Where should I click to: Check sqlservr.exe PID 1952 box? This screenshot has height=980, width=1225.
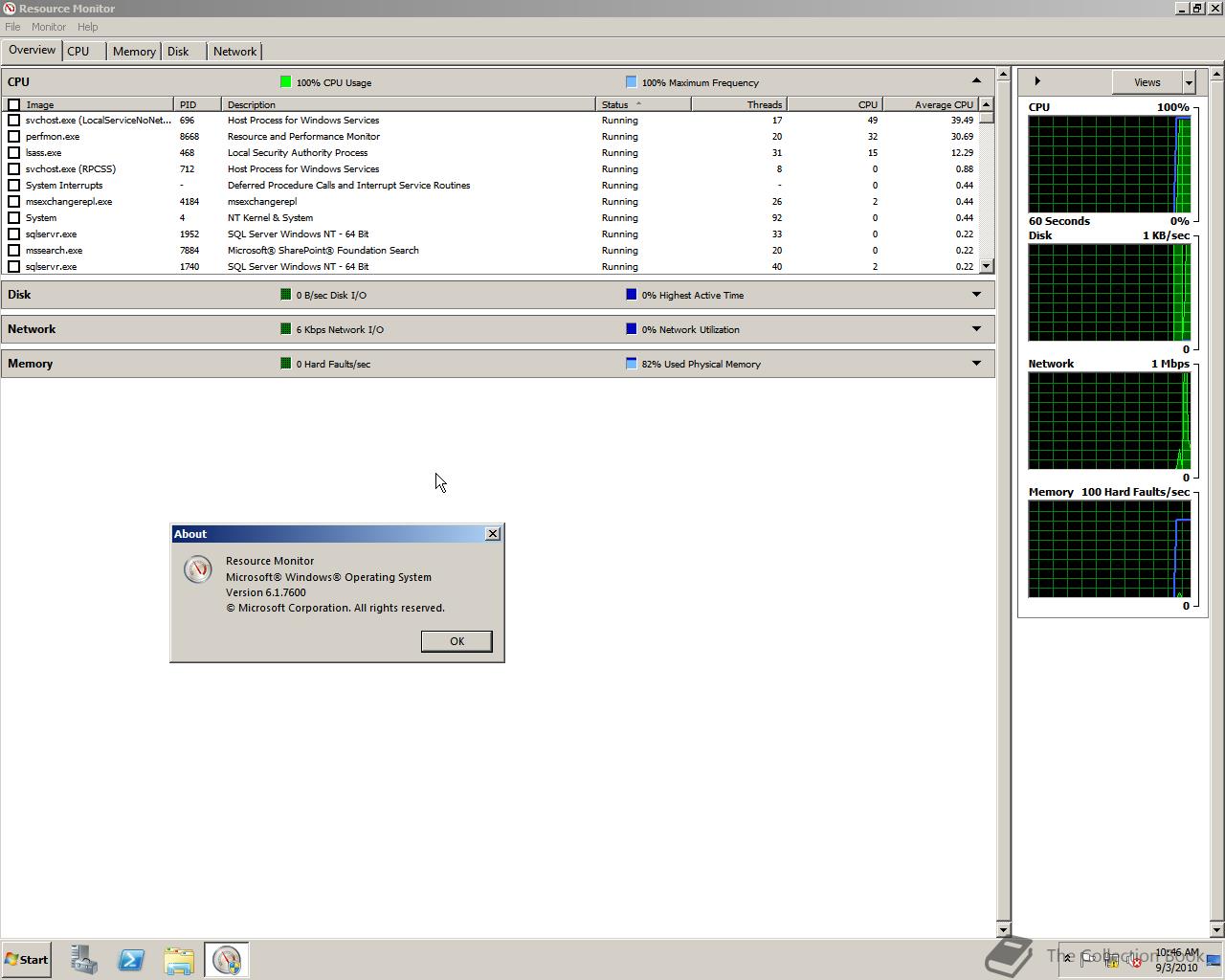click(x=13, y=234)
